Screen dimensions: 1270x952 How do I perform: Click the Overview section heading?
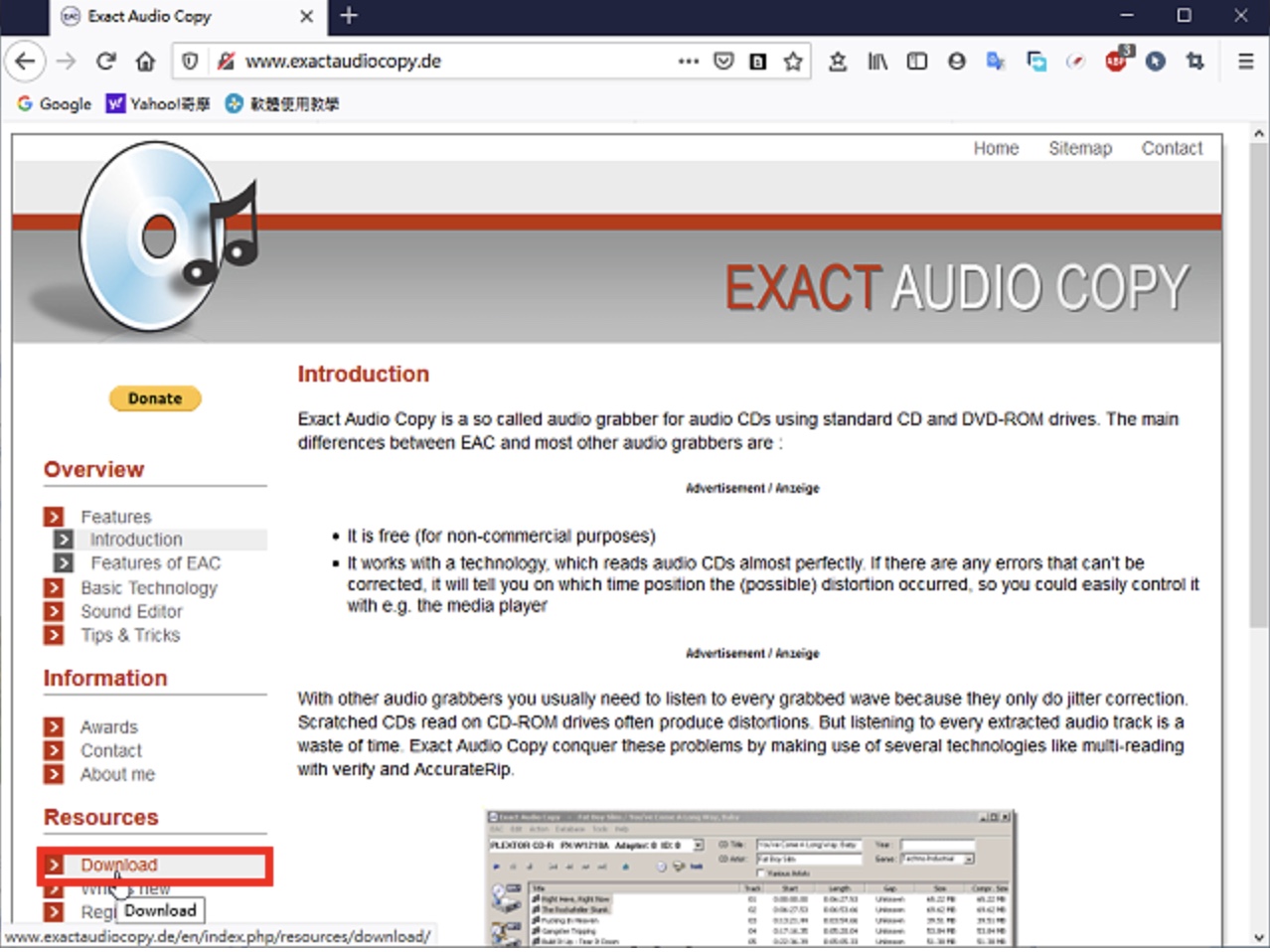(x=93, y=470)
